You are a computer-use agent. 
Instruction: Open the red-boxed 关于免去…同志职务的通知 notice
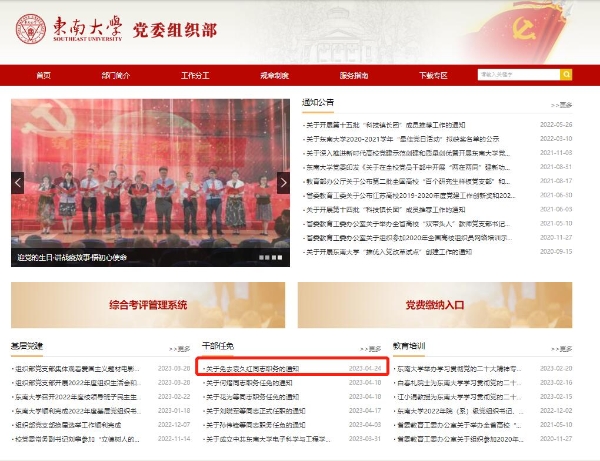pyautogui.click(x=252, y=369)
